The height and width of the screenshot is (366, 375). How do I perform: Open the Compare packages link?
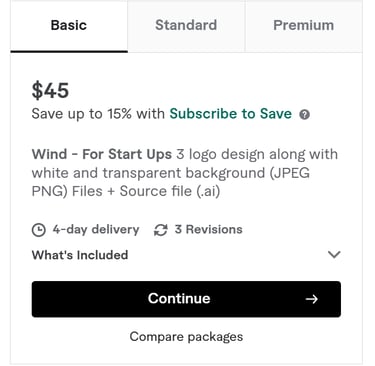186,337
